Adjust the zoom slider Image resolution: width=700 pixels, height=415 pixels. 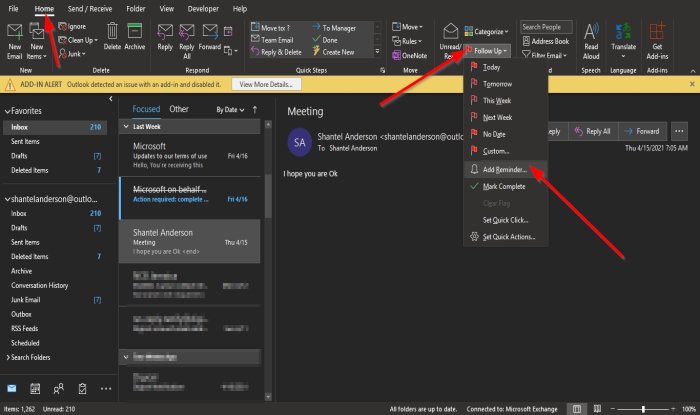click(x=643, y=409)
